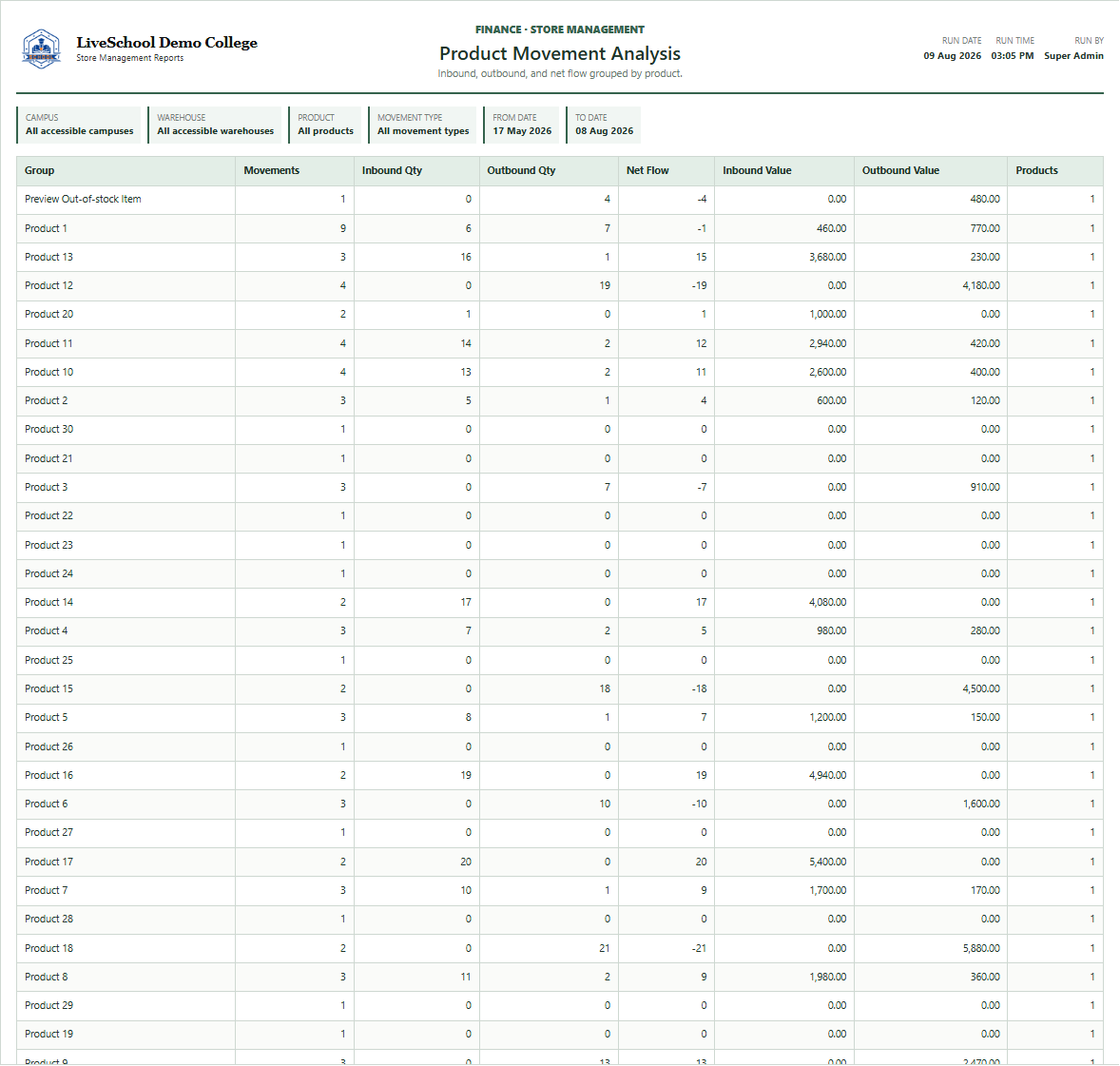This screenshot has width=1120, height=1066.
Task: Click the 'Product 27' row name
Action: coord(48,832)
